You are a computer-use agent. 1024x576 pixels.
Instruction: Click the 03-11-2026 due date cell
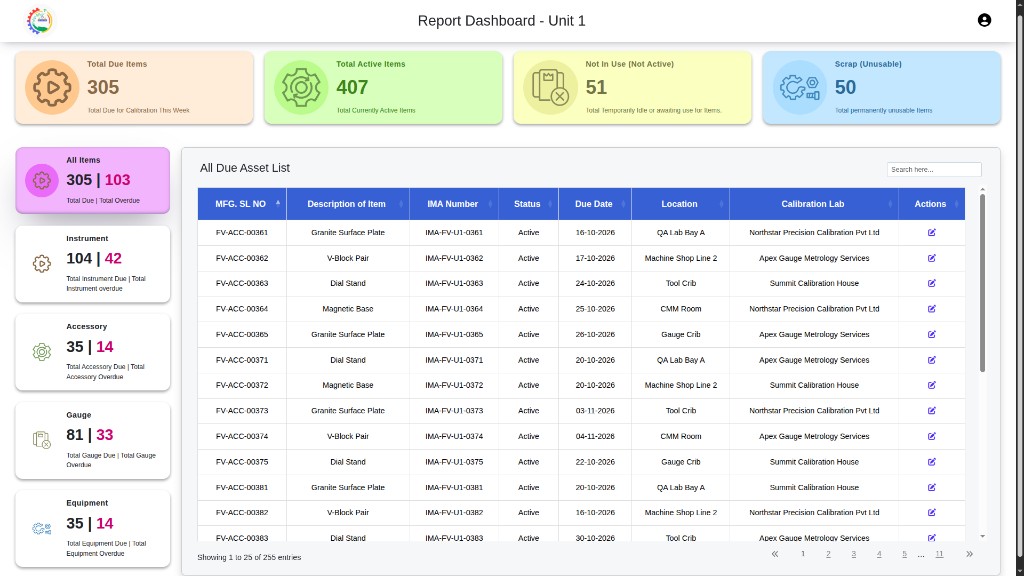coord(595,411)
